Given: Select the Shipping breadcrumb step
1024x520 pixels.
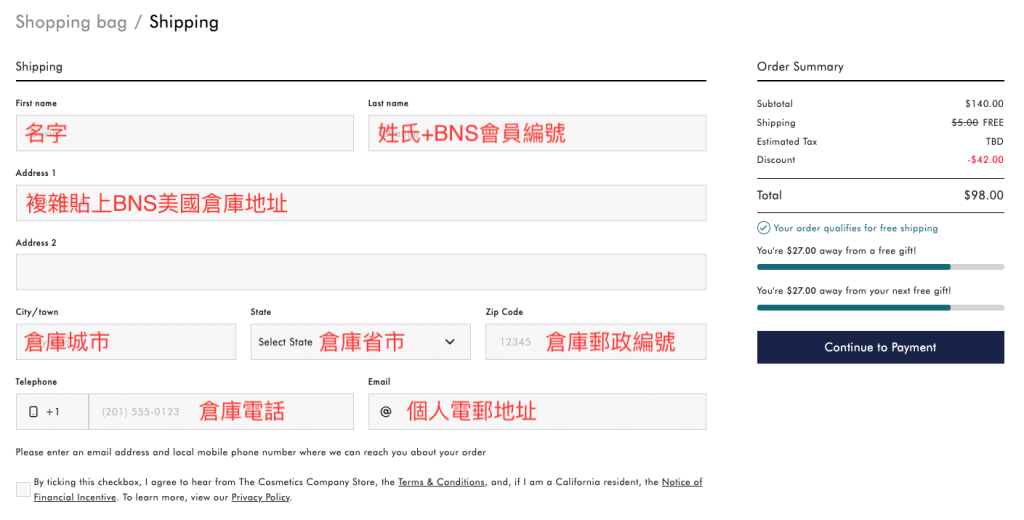Looking at the screenshot, I should tap(184, 22).
